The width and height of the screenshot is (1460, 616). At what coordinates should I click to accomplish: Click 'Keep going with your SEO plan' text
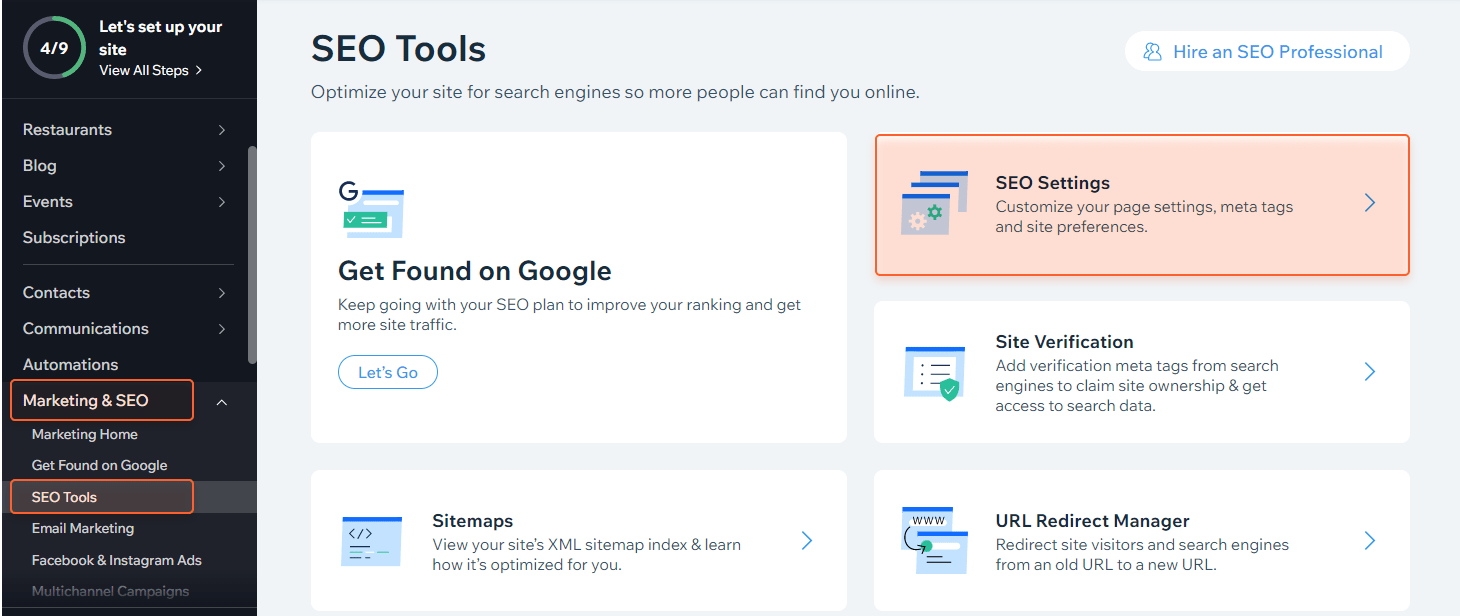[570, 315]
